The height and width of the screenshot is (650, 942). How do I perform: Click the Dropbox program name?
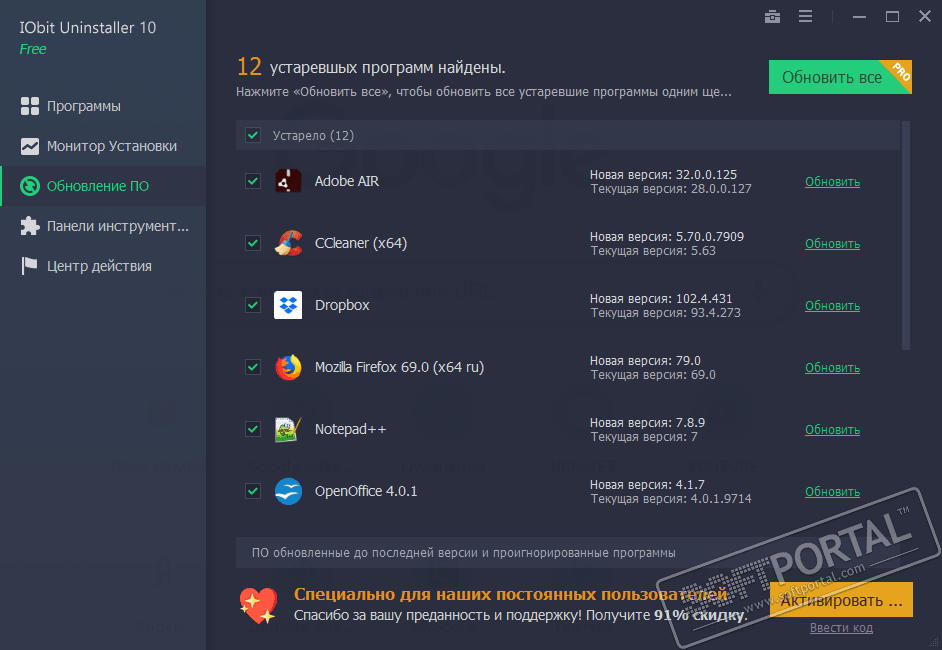(x=342, y=305)
